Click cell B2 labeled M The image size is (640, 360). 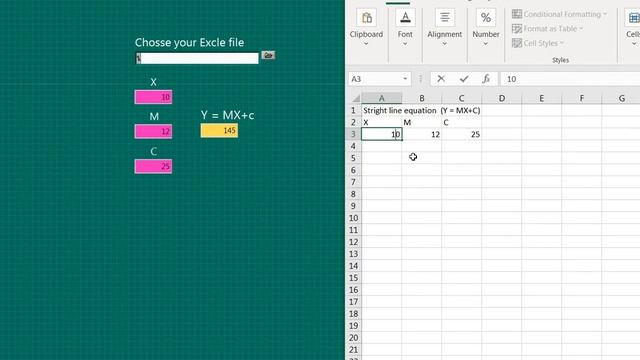422,122
